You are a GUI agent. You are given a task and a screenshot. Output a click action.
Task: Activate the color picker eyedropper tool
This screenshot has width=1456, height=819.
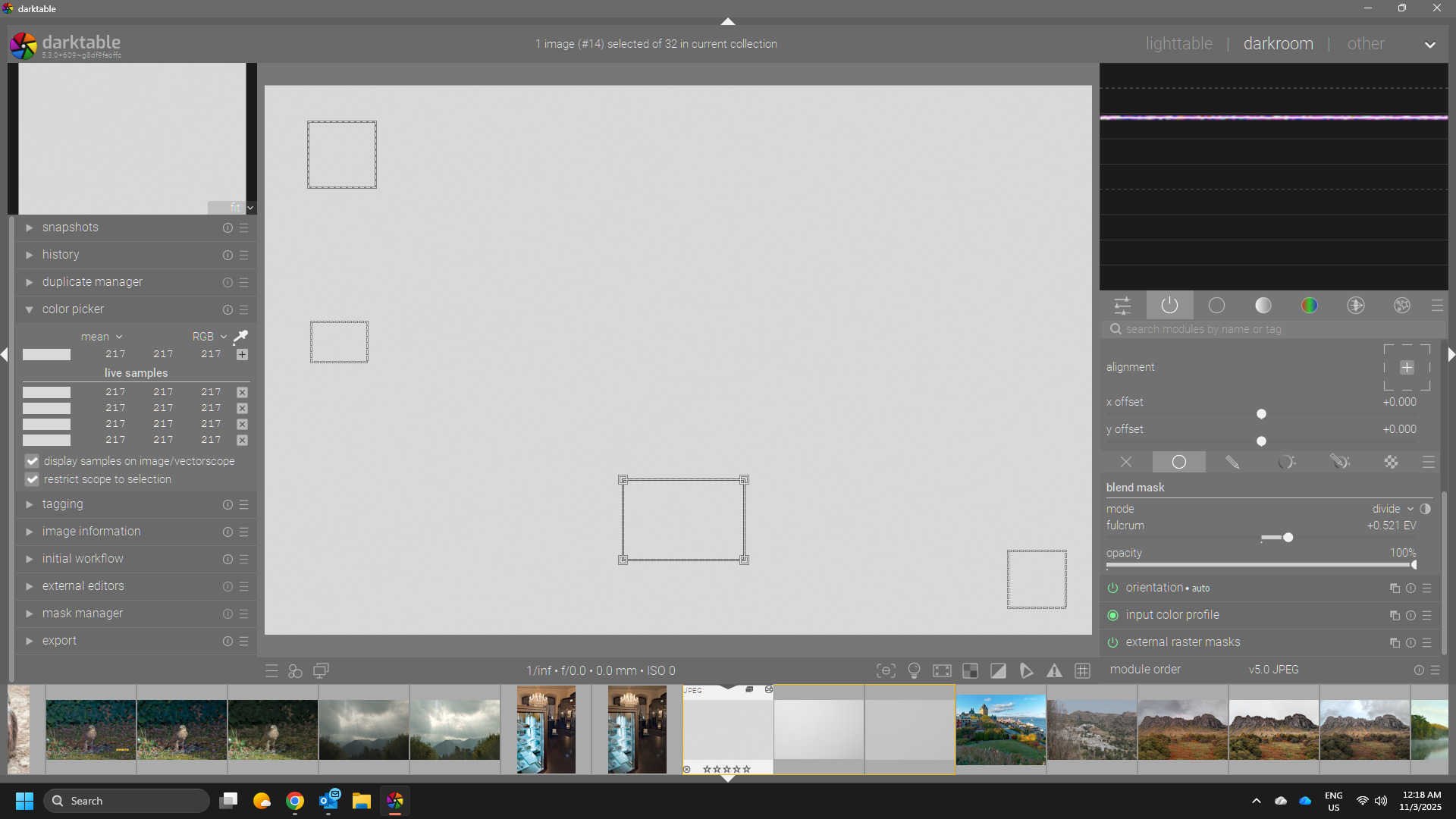240,336
